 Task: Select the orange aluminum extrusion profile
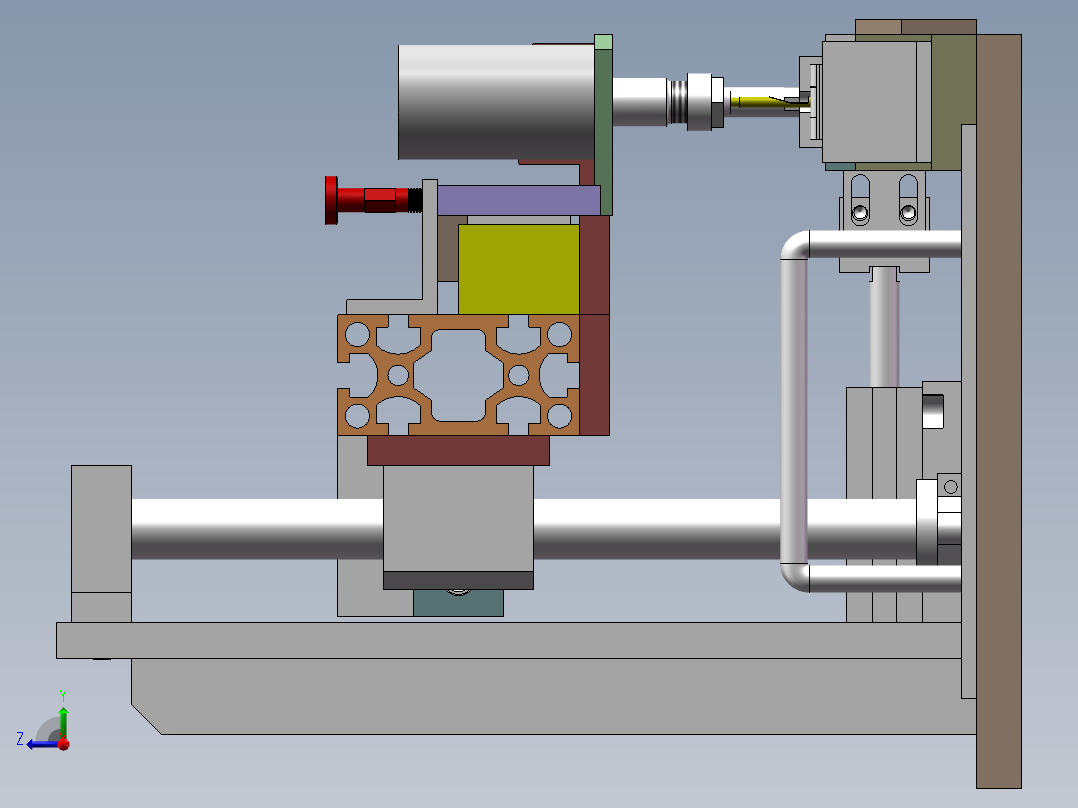(x=458, y=375)
